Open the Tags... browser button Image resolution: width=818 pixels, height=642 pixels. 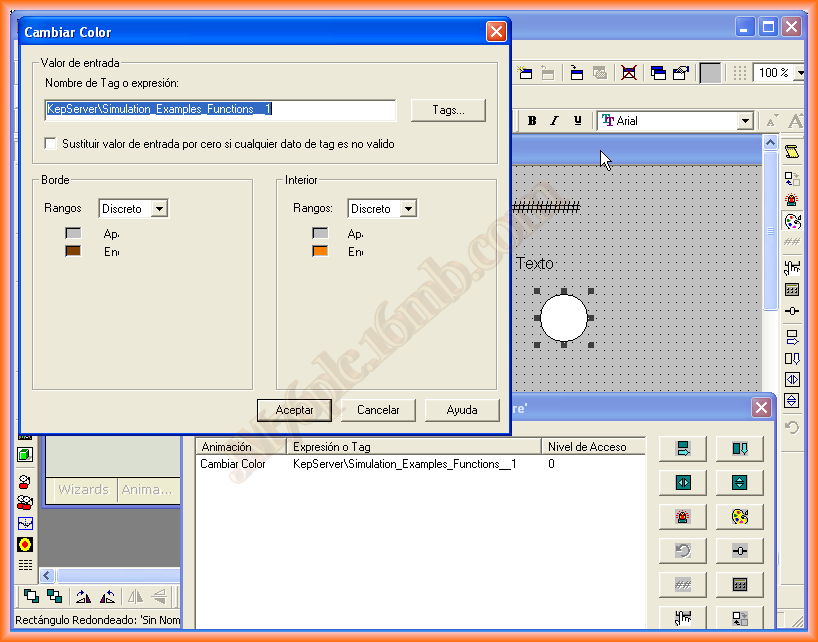point(448,110)
